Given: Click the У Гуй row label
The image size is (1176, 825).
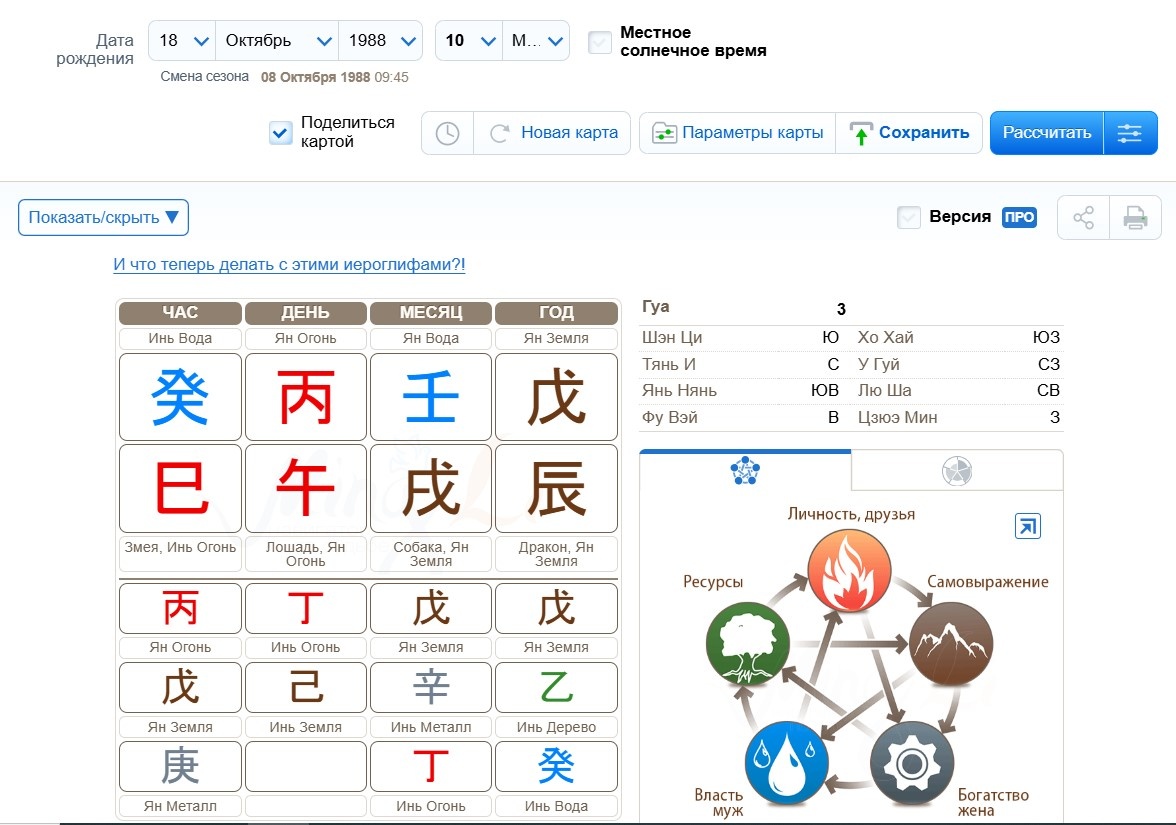Looking at the screenshot, I should click(x=879, y=364).
